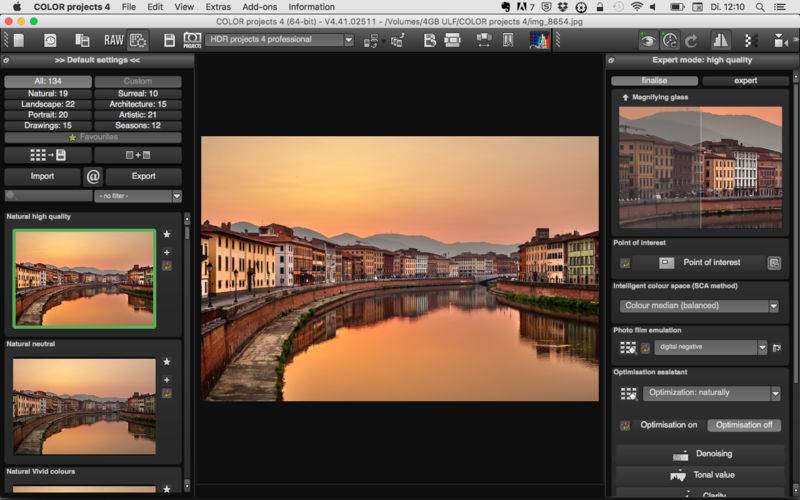This screenshot has width=800, height=500.
Task: Expand the Denoising section
Action: point(700,454)
